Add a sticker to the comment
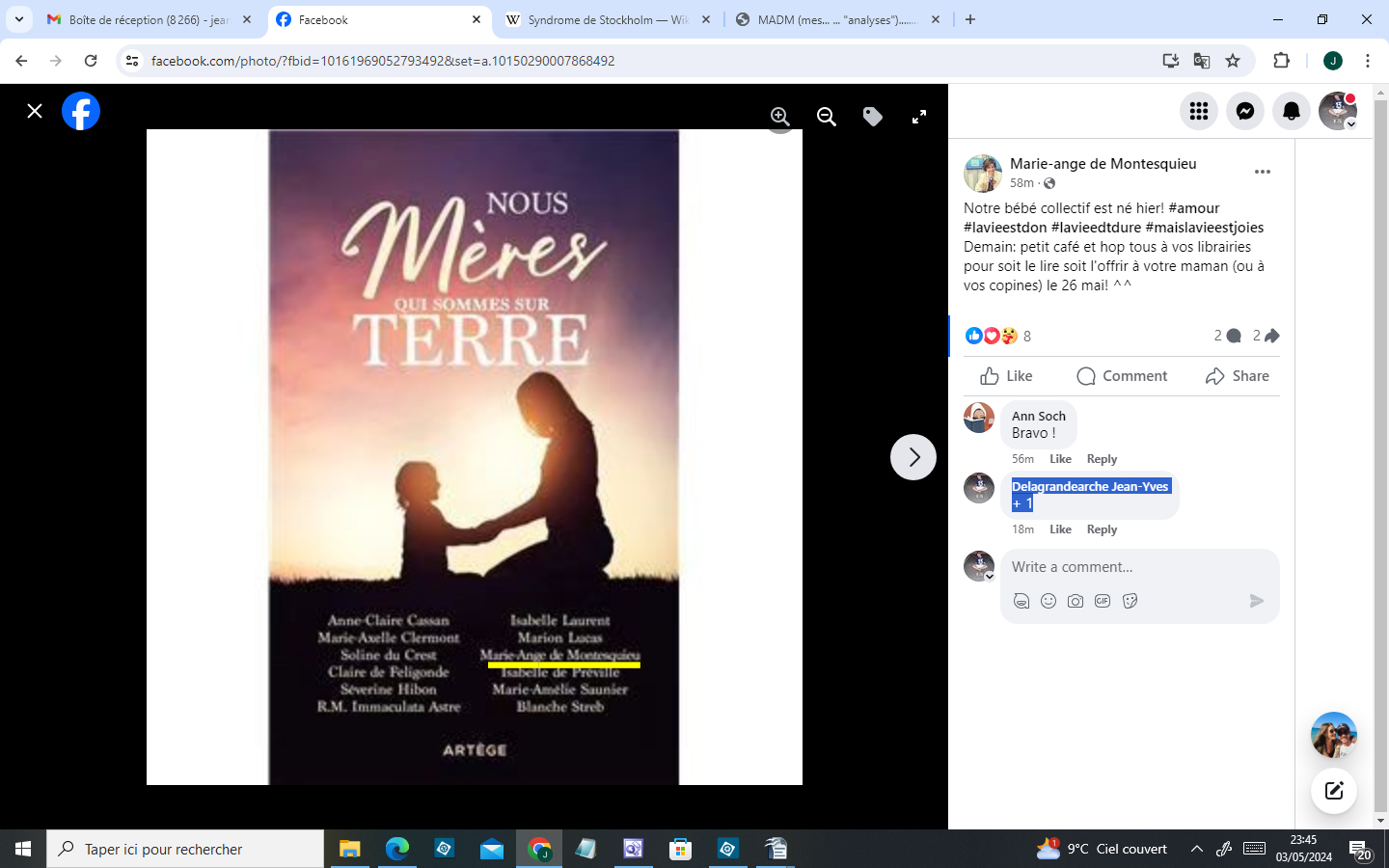 tap(1130, 601)
